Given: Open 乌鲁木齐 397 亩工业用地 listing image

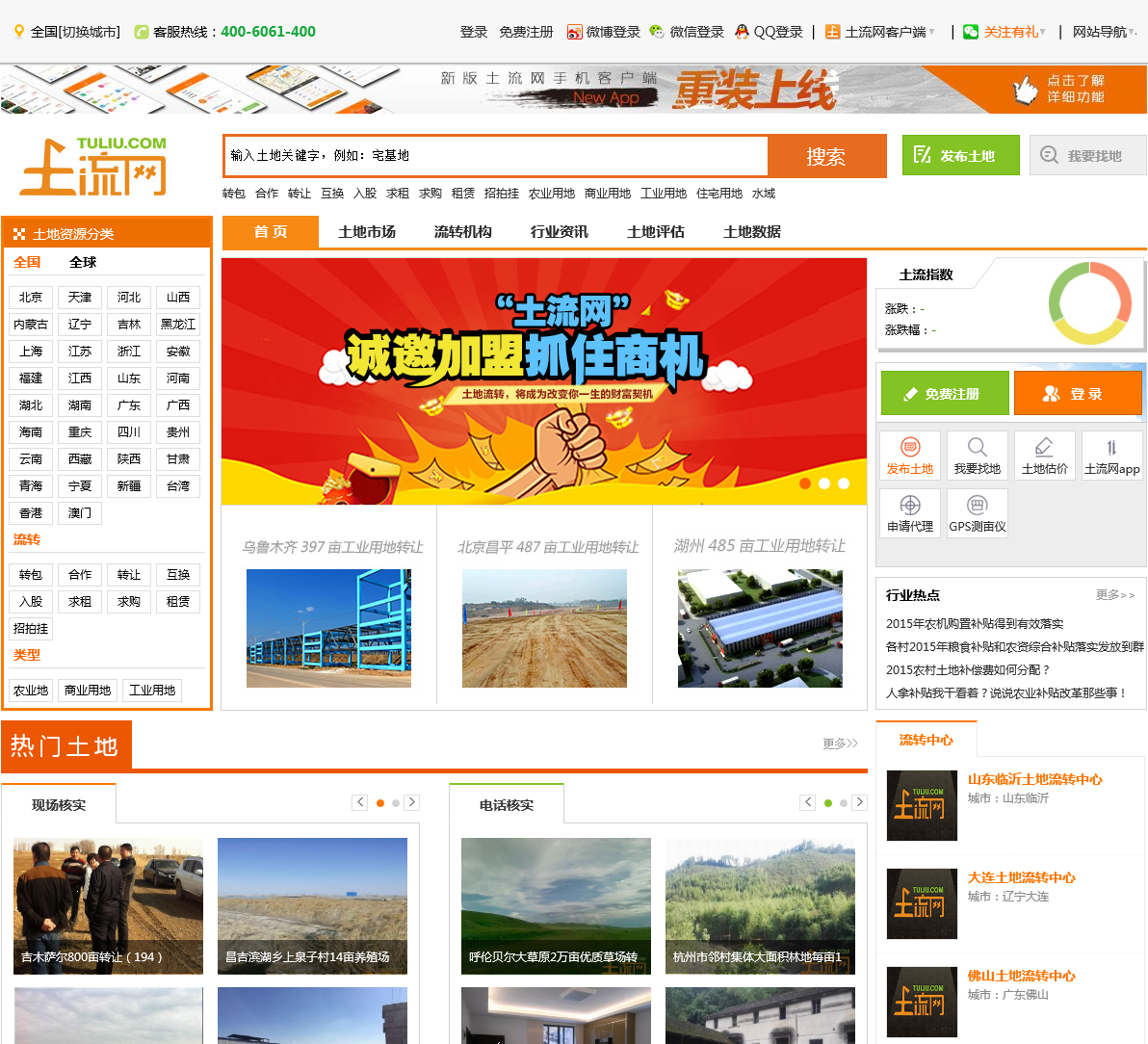Looking at the screenshot, I should pos(328,628).
